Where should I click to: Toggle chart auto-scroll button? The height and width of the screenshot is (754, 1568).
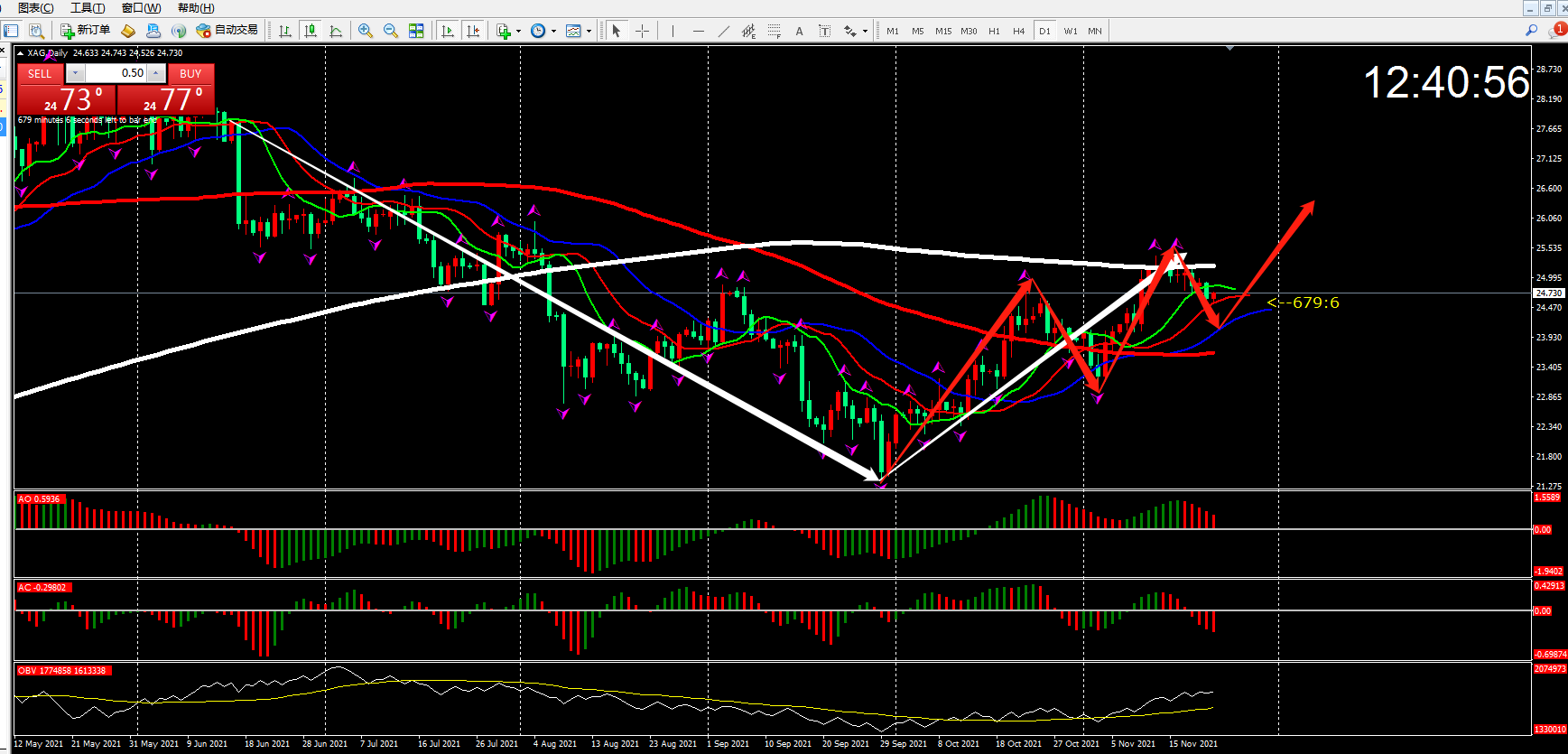447,31
